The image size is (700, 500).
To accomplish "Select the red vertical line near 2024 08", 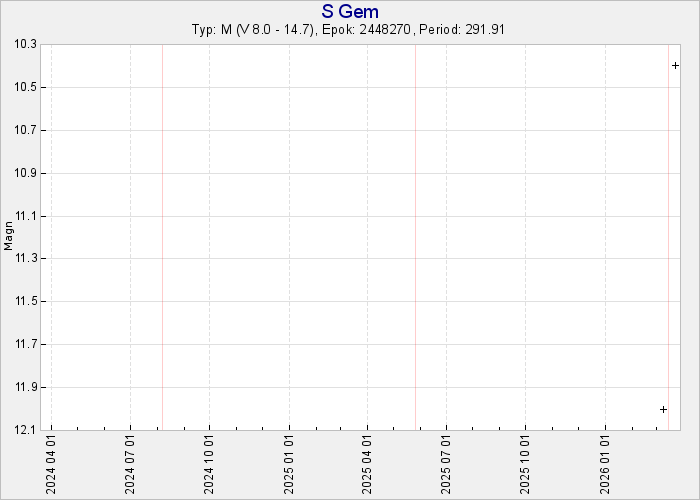I will click(162, 237).
